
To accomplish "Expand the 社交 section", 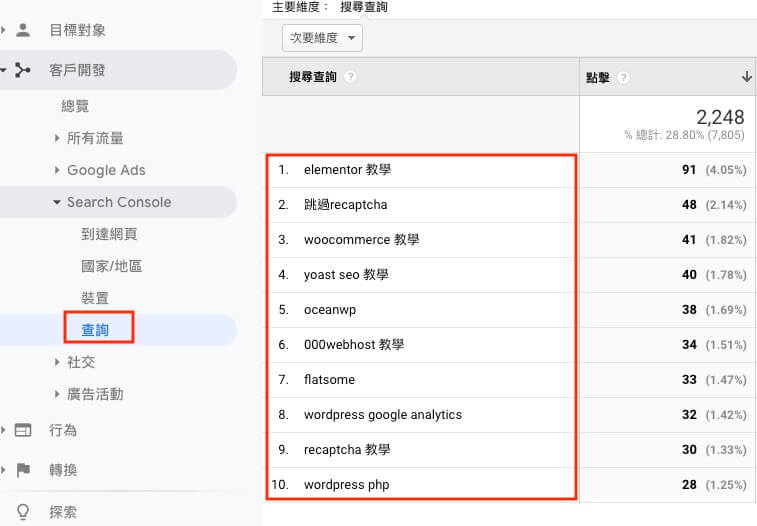I will point(57,362).
